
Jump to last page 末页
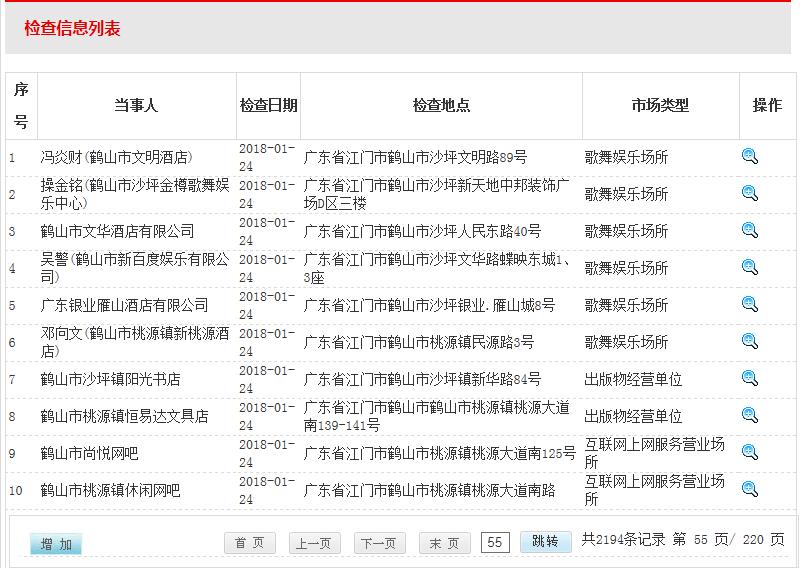coord(444,543)
